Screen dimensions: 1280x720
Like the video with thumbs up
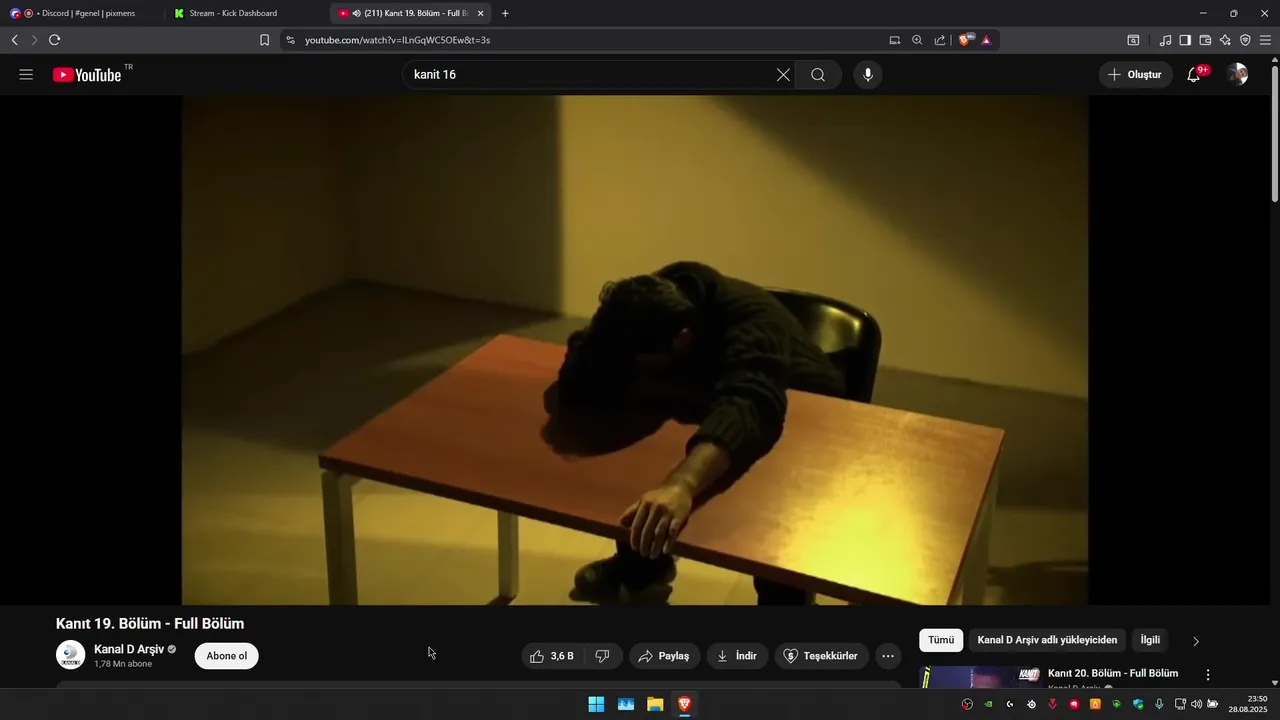552,656
